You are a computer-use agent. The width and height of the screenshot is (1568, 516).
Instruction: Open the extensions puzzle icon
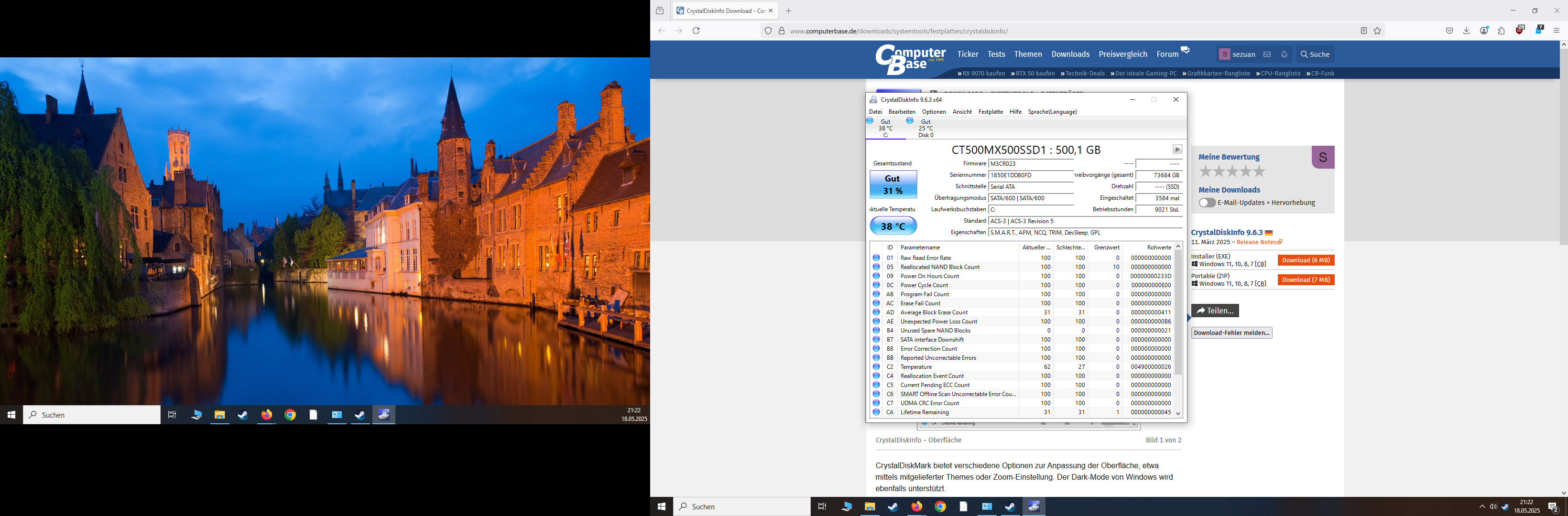coord(1502,31)
